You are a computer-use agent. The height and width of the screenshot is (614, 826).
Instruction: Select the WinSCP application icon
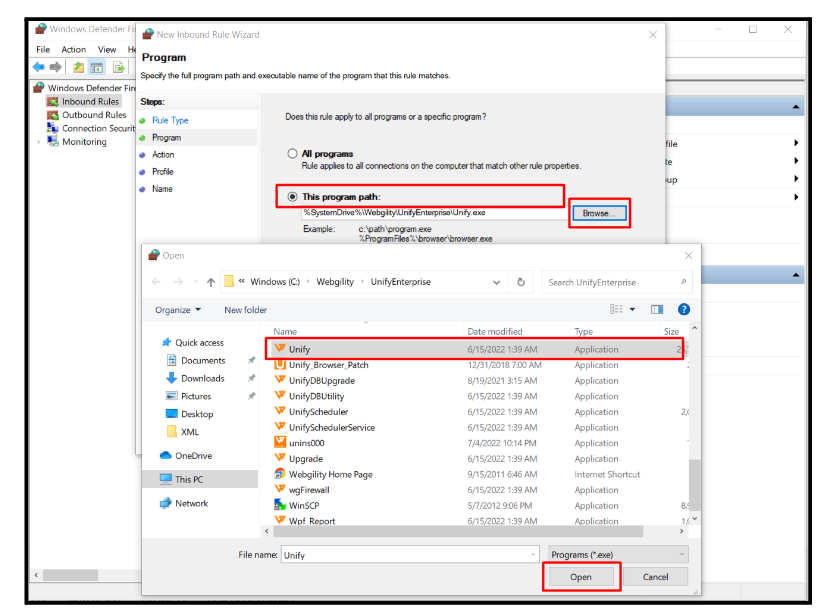tap(281, 506)
